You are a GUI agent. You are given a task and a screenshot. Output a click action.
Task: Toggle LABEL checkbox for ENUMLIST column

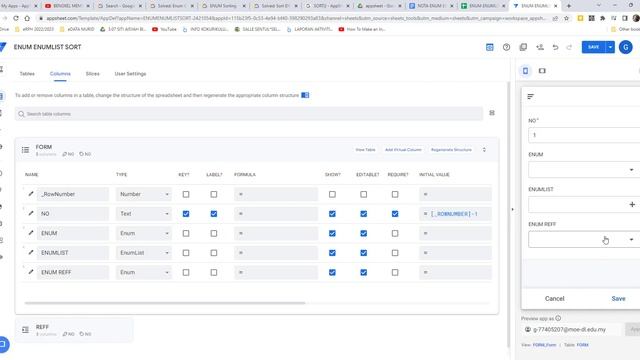213,253
